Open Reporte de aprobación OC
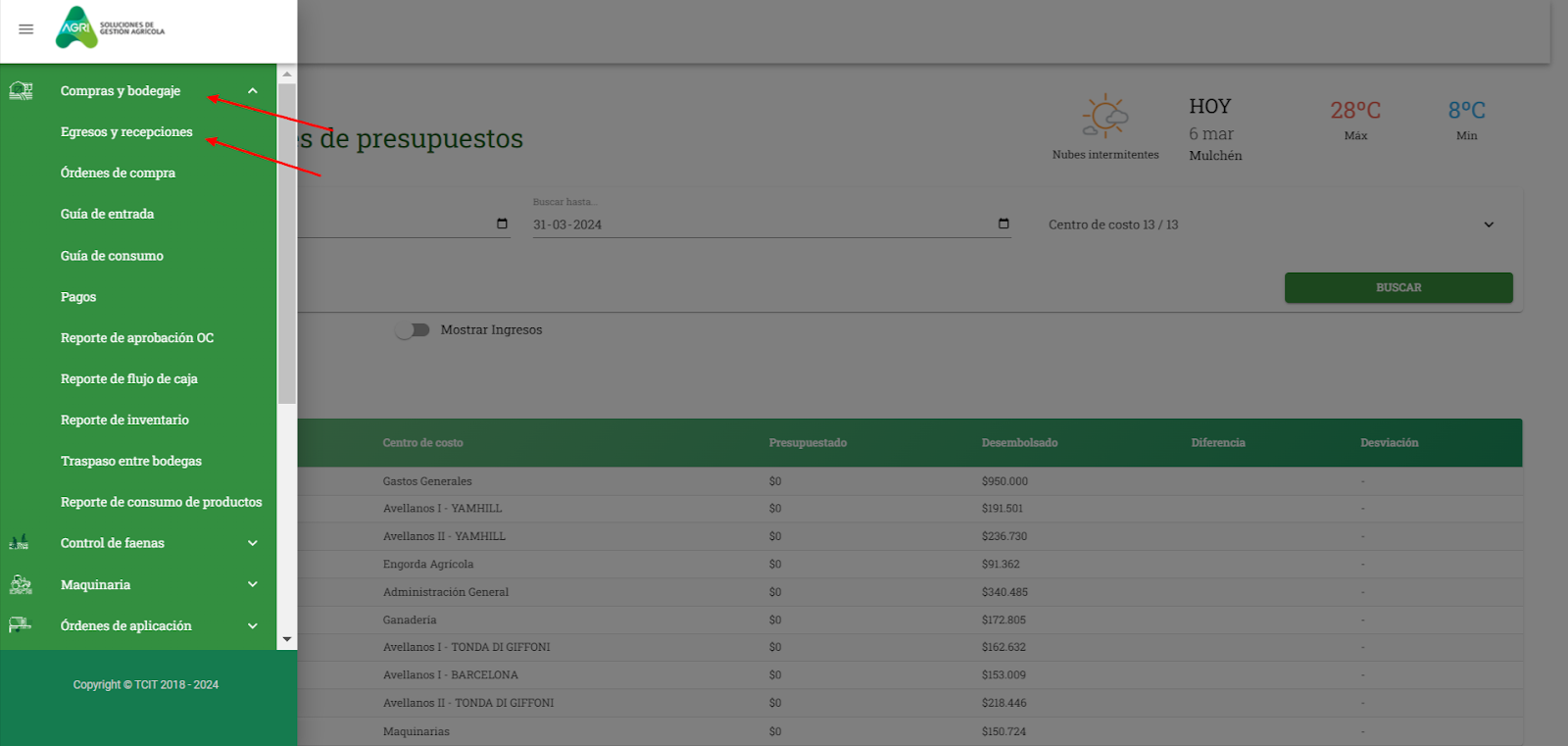Image resolution: width=1568 pixels, height=746 pixels. point(137,338)
